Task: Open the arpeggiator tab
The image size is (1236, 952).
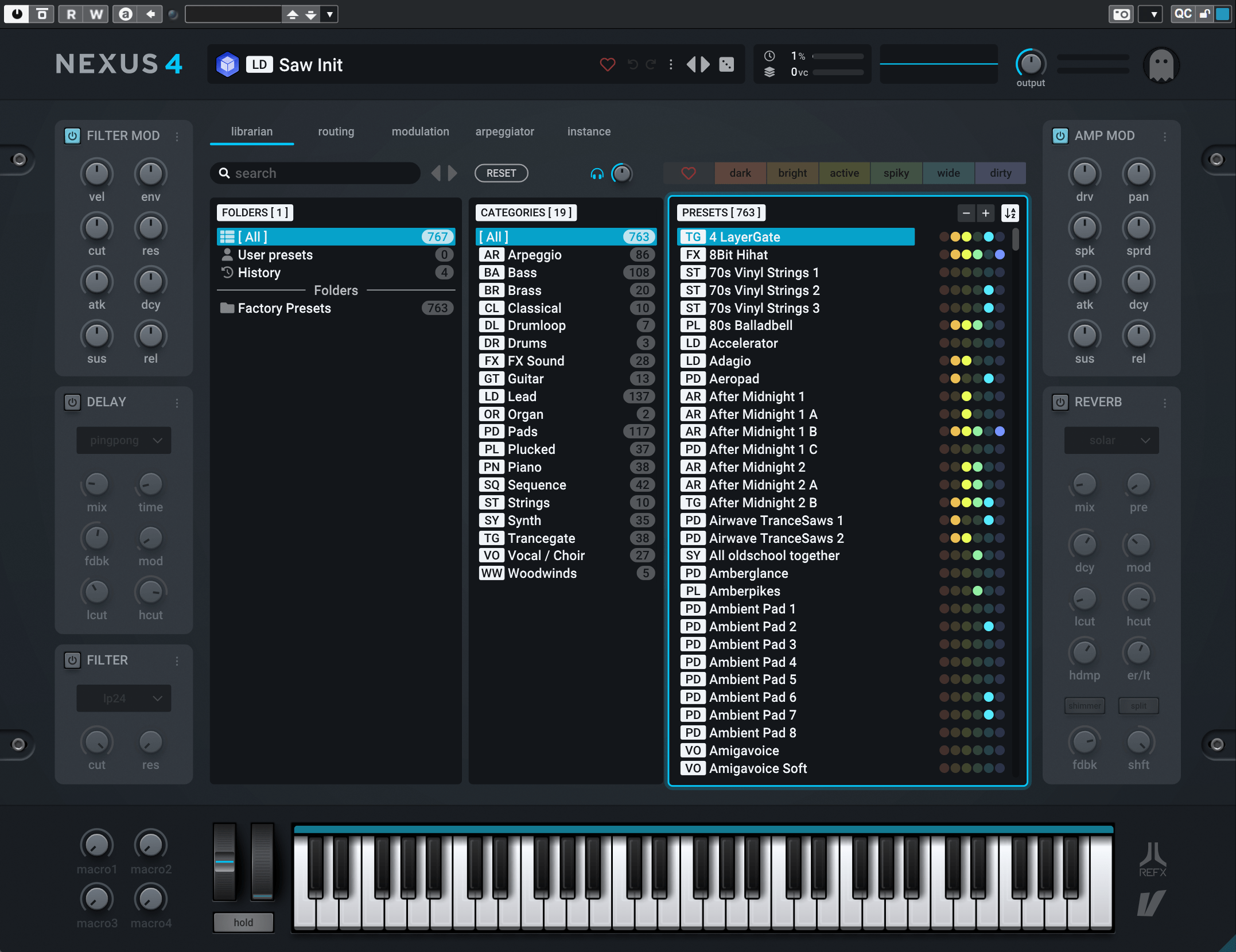Action: point(504,131)
